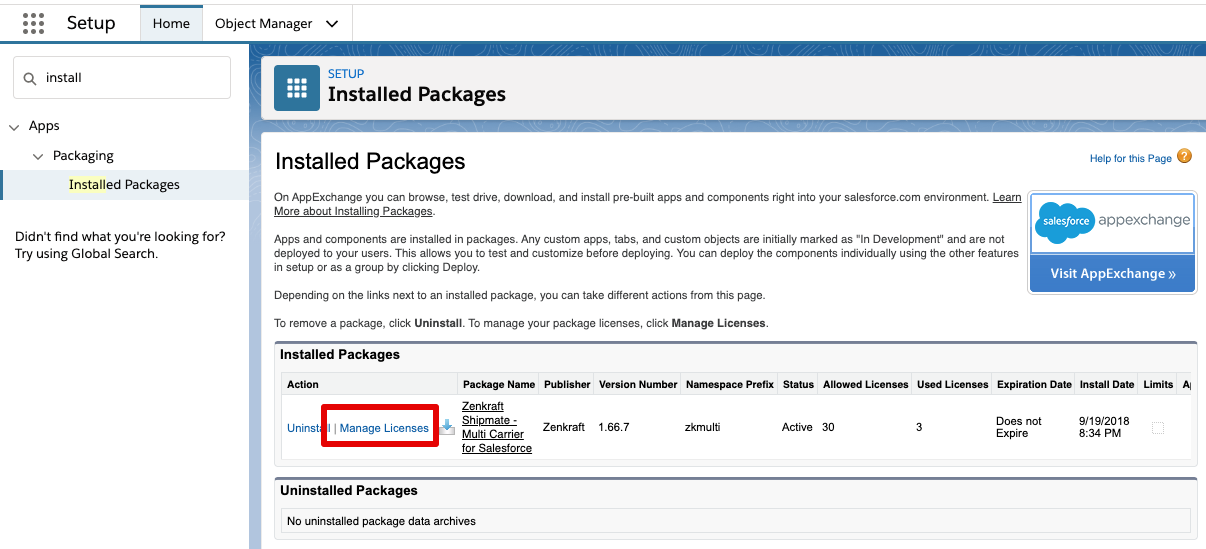Click the Install Date column header

click(x=1107, y=384)
